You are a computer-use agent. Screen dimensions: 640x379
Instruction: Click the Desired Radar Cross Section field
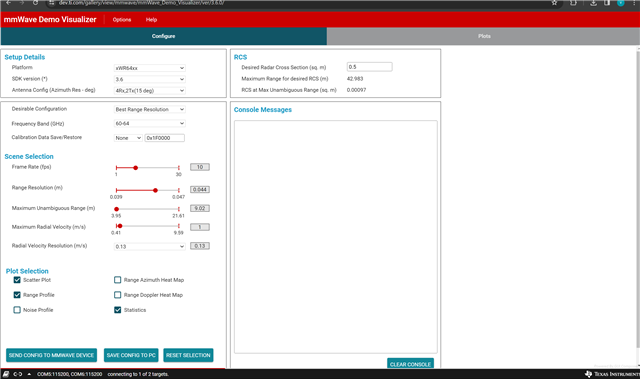coord(369,67)
